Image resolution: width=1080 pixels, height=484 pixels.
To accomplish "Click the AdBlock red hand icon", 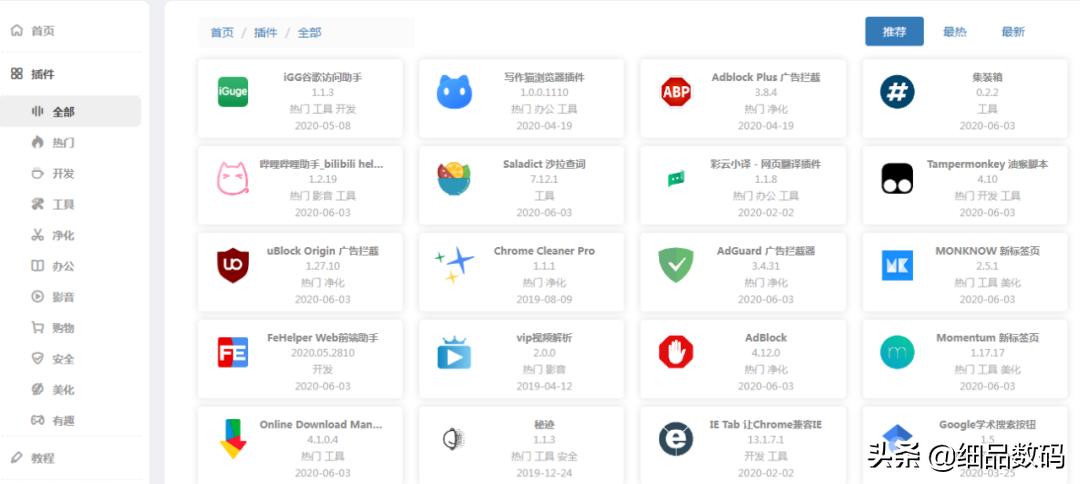I will pyautogui.click(x=676, y=353).
